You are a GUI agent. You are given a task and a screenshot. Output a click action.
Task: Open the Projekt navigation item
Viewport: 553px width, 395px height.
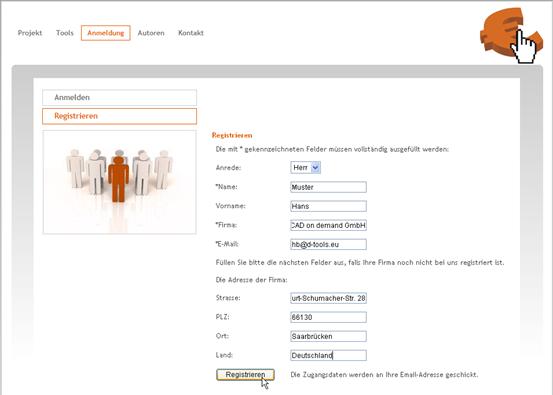click(30, 33)
